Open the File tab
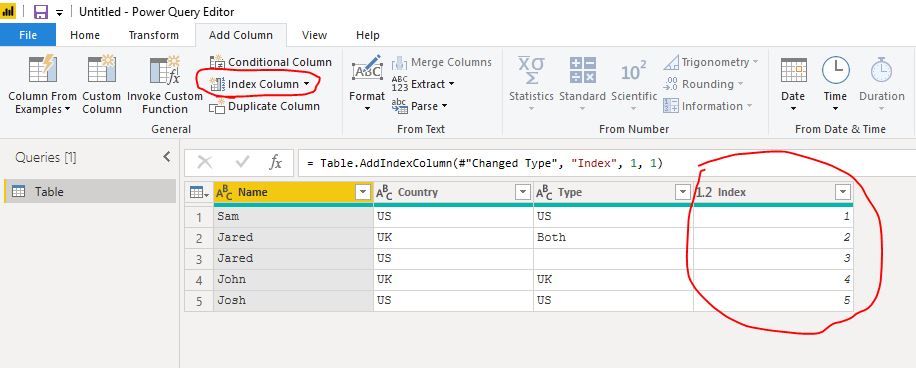This screenshot has height=368, width=916. pyautogui.click(x=28, y=35)
